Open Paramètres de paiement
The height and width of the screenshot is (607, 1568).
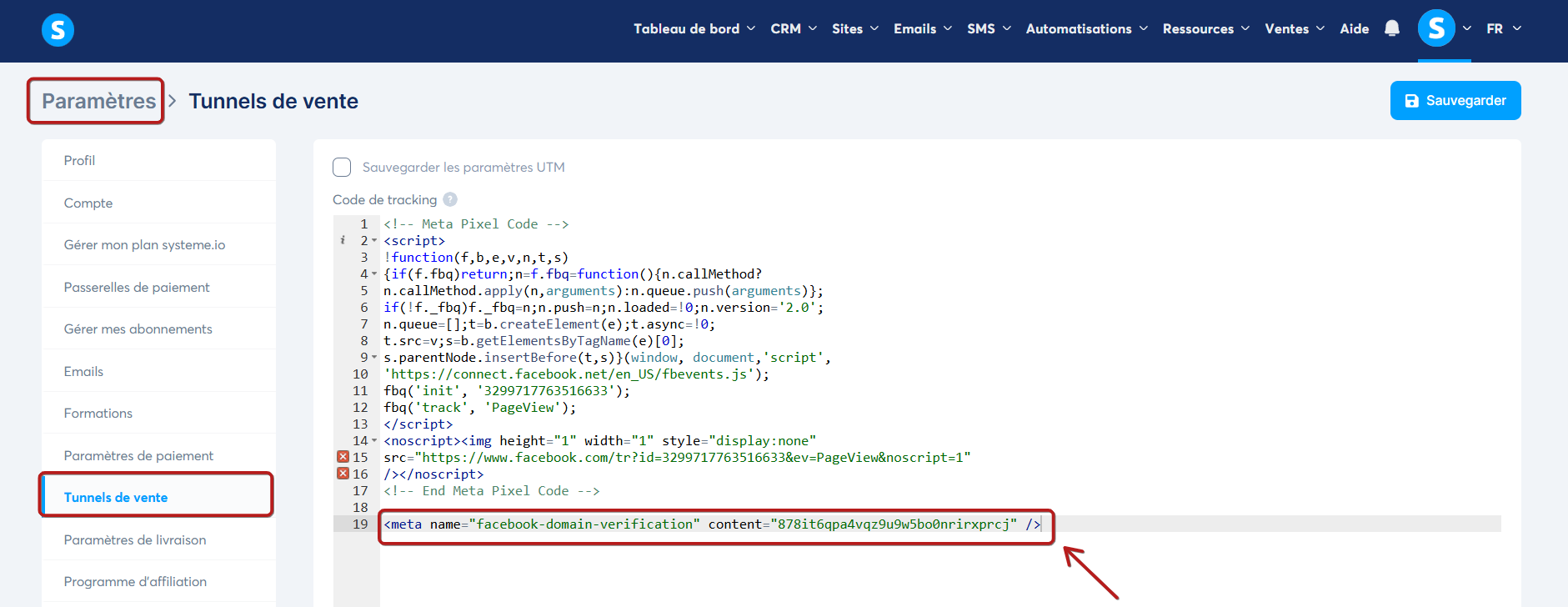[x=158, y=455]
